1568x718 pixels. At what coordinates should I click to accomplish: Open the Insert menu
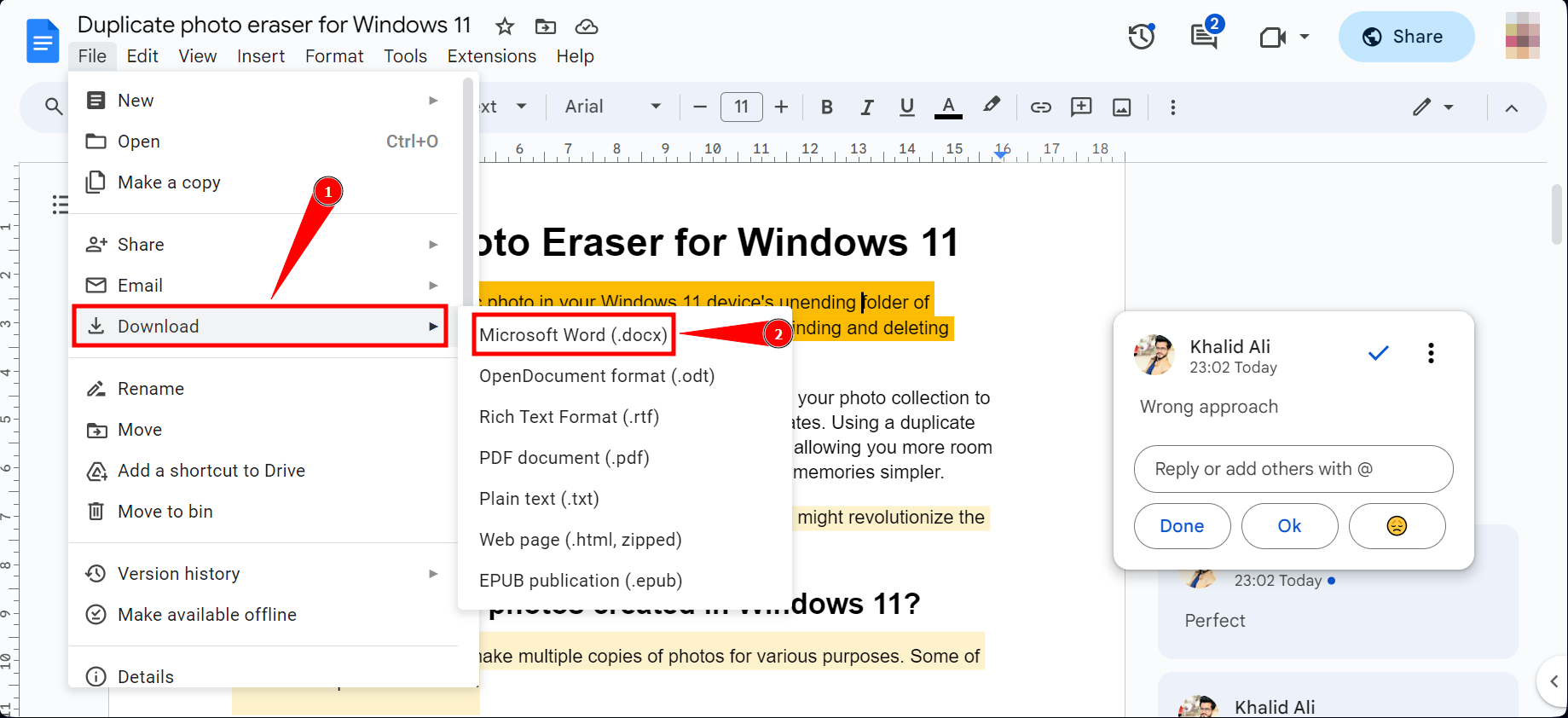[261, 56]
